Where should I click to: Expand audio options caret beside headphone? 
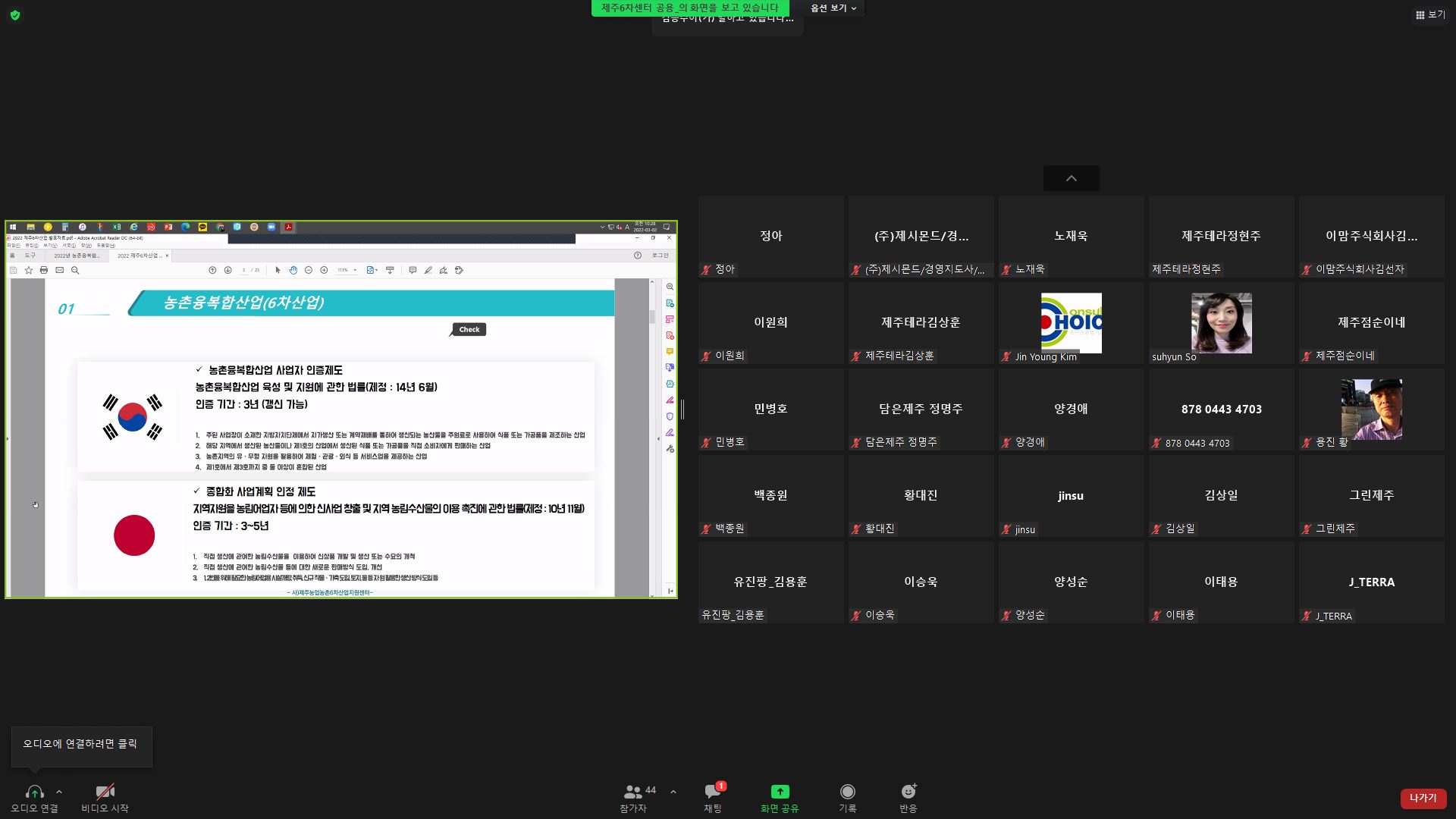click(x=59, y=792)
